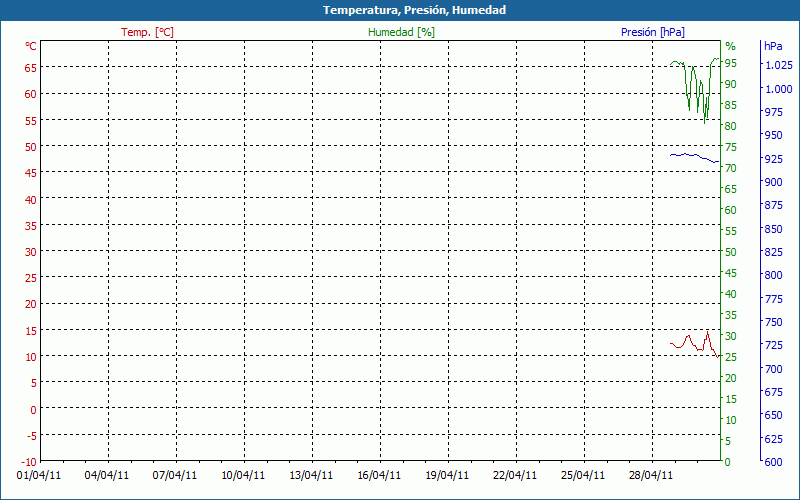
Task: Click the 25/04/11 date label
Action: click(x=583, y=476)
